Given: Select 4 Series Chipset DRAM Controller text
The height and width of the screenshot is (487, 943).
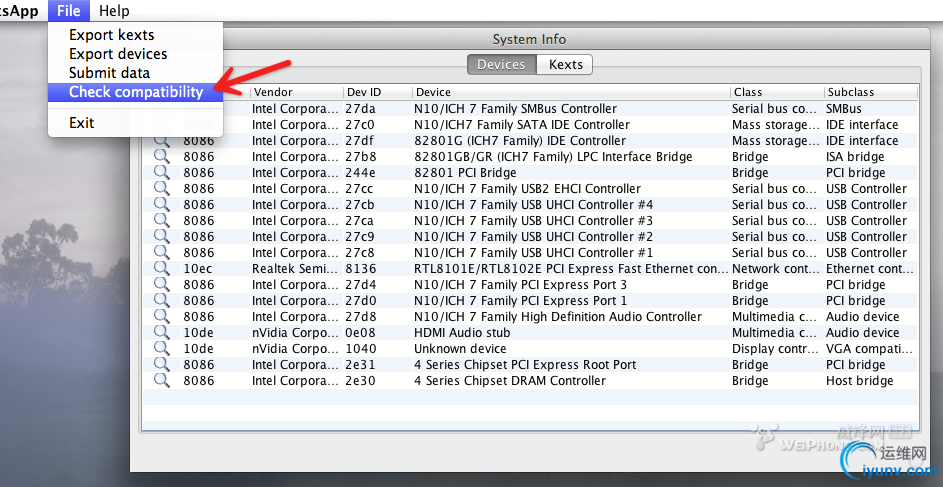Looking at the screenshot, I should pos(510,381).
